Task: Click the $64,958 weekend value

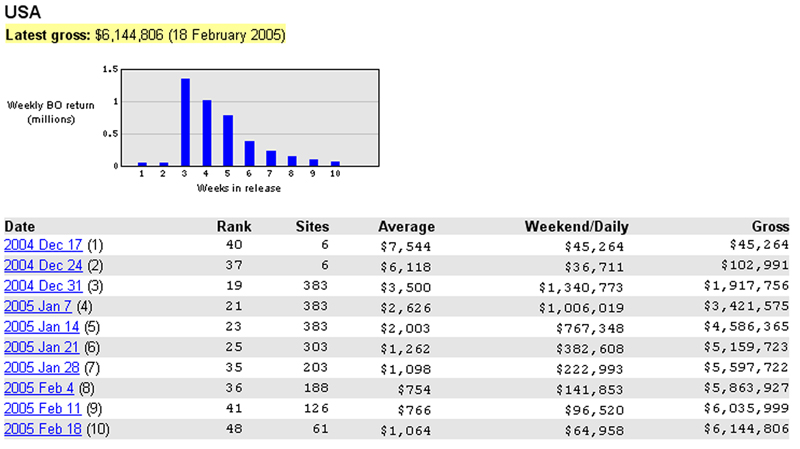Action: tap(594, 431)
